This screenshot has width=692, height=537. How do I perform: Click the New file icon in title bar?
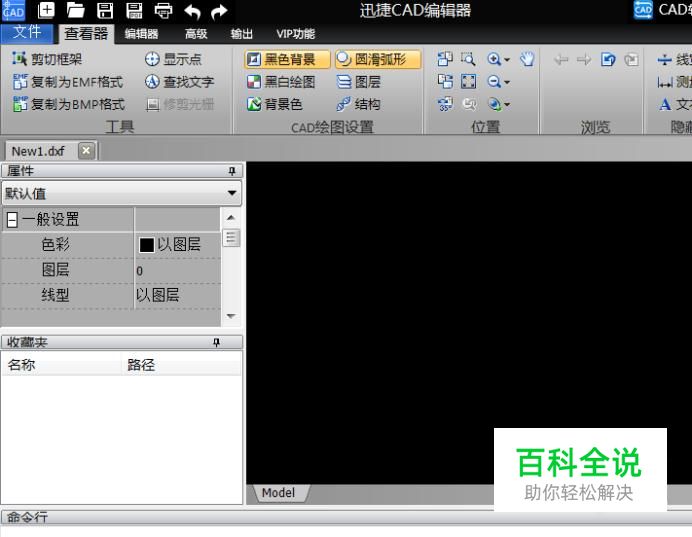click(x=46, y=10)
